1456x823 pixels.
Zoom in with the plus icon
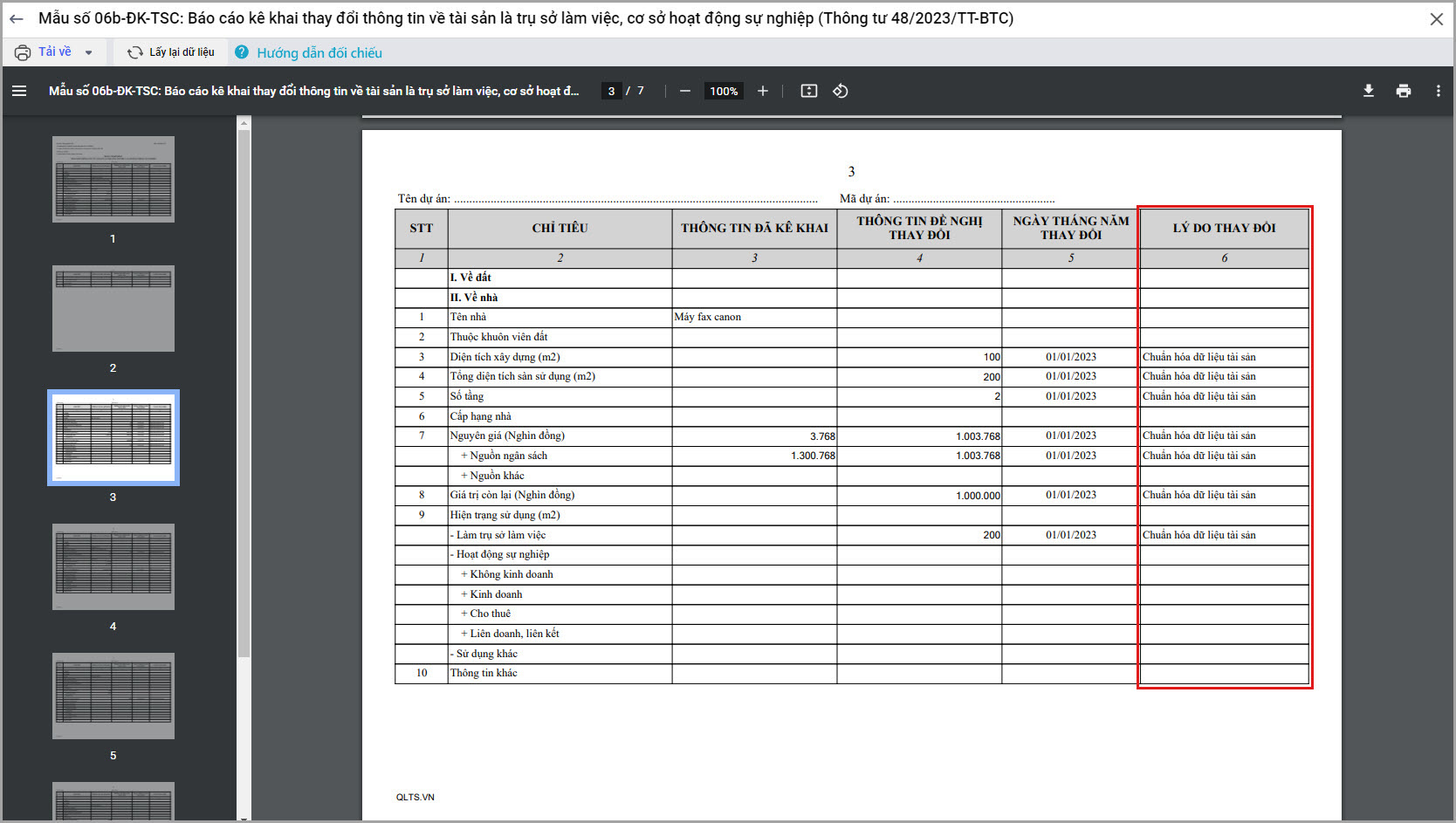[762, 91]
